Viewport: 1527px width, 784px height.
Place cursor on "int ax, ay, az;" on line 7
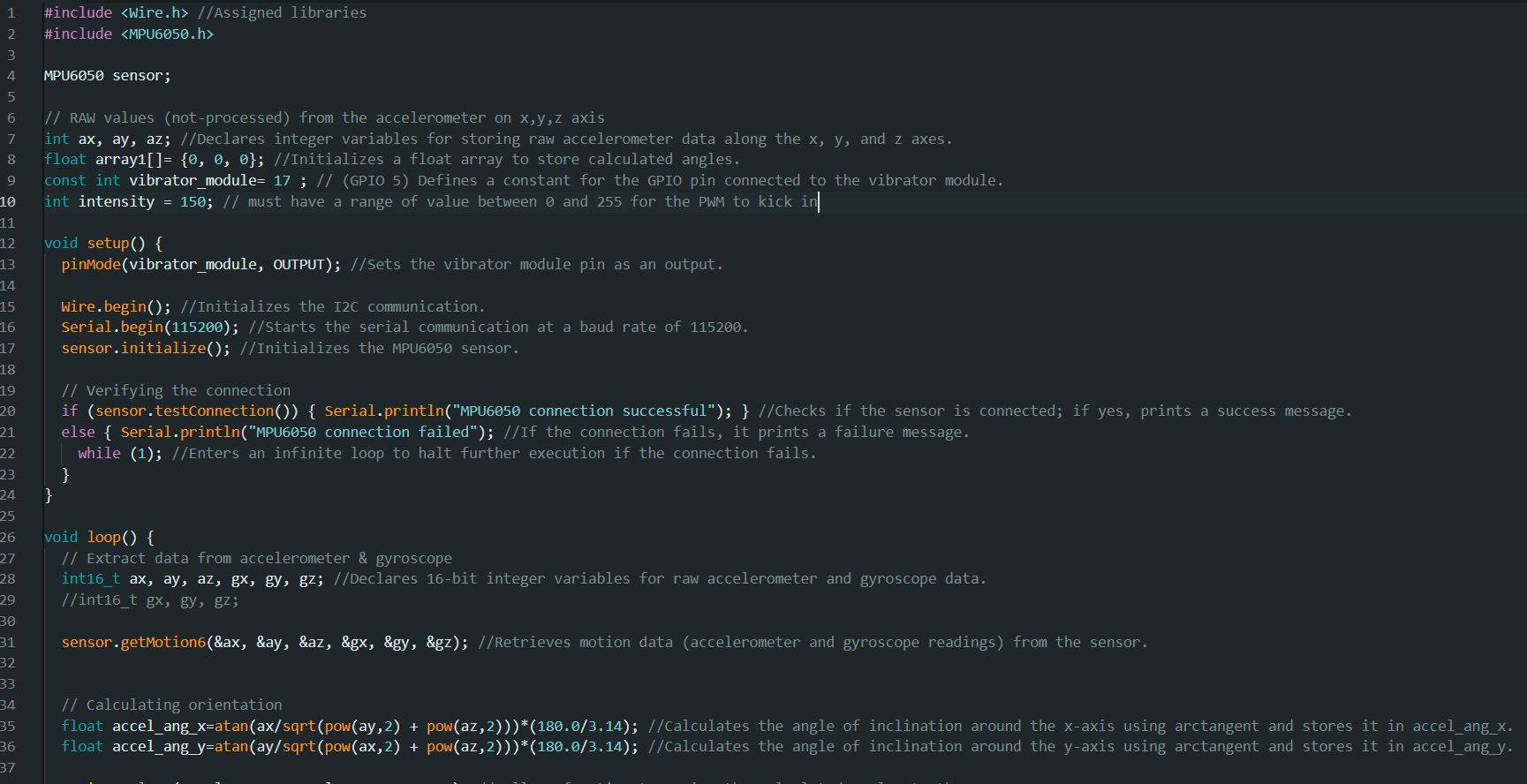point(107,139)
